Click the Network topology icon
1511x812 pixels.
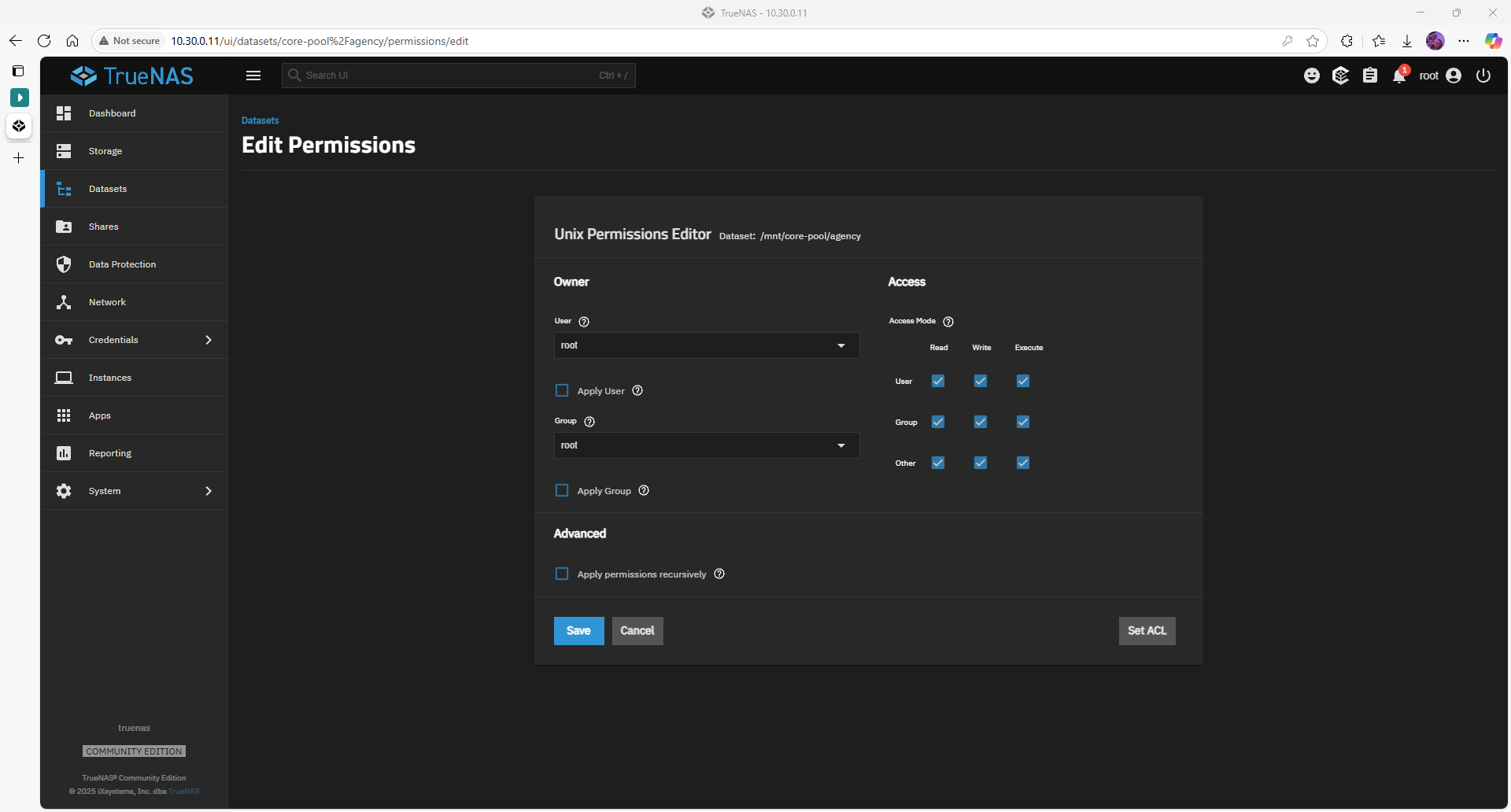pos(64,302)
